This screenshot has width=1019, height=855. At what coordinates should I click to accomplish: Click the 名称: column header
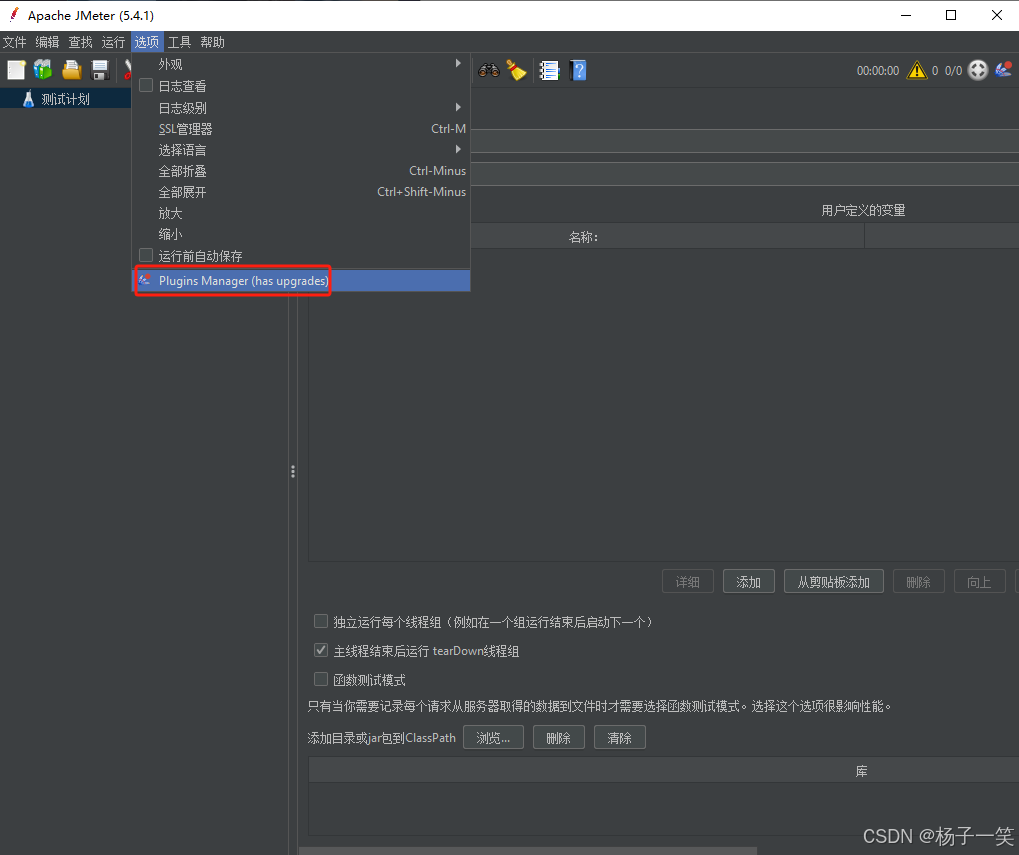click(585, 236)
